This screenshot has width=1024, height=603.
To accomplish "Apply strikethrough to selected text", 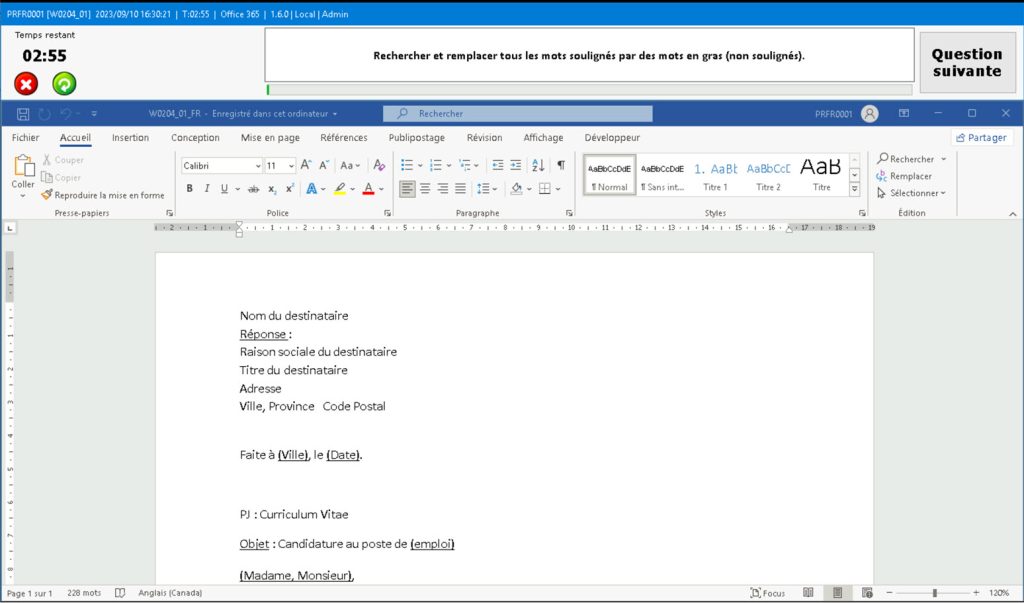I will point(252,187).
